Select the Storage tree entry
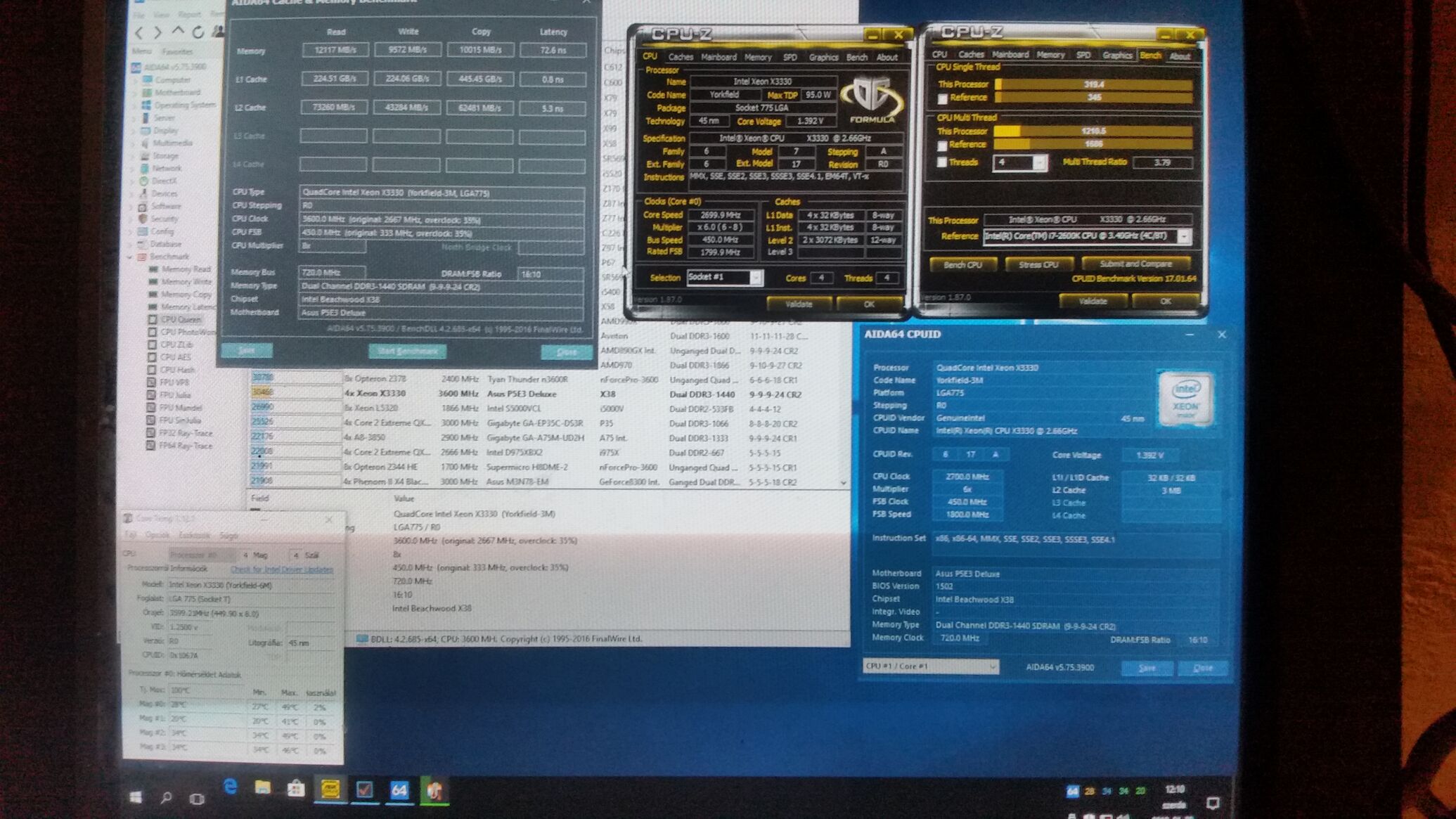Screen dimensions: 1456x819 (166, 155)
